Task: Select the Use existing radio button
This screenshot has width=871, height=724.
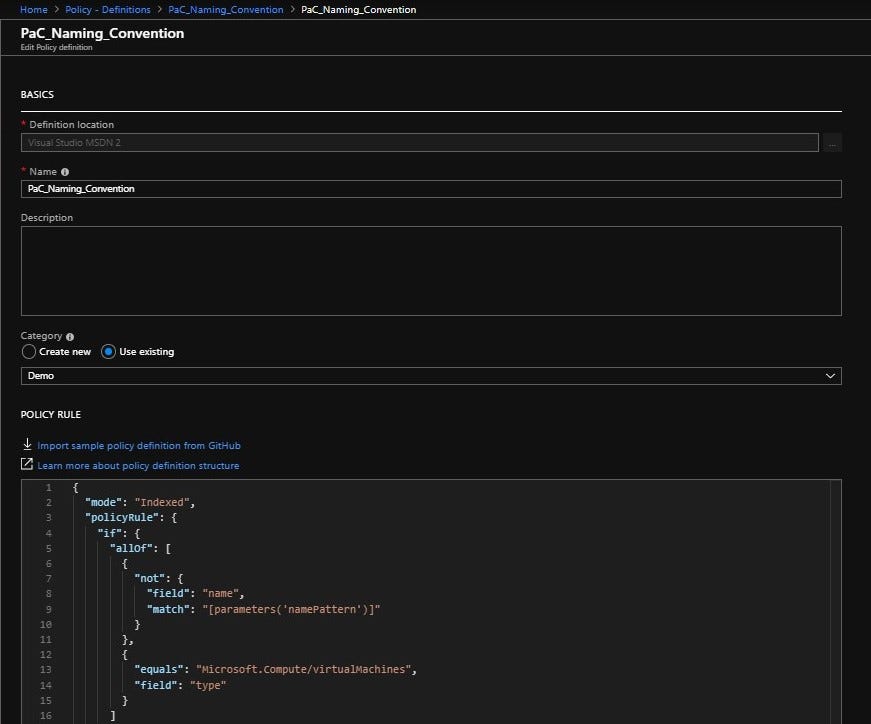Action: pyautogui.click(x=110, y=351)
